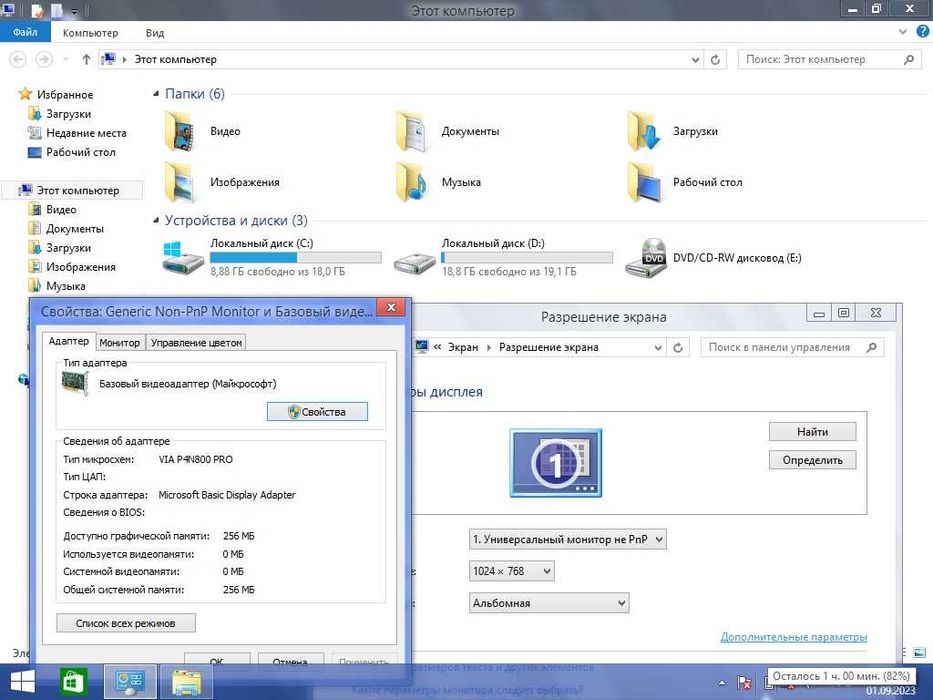The width and height of the screenshot is (933, 700).
Task: Open Дополнительные параметры link
Action: pos(793,637)
